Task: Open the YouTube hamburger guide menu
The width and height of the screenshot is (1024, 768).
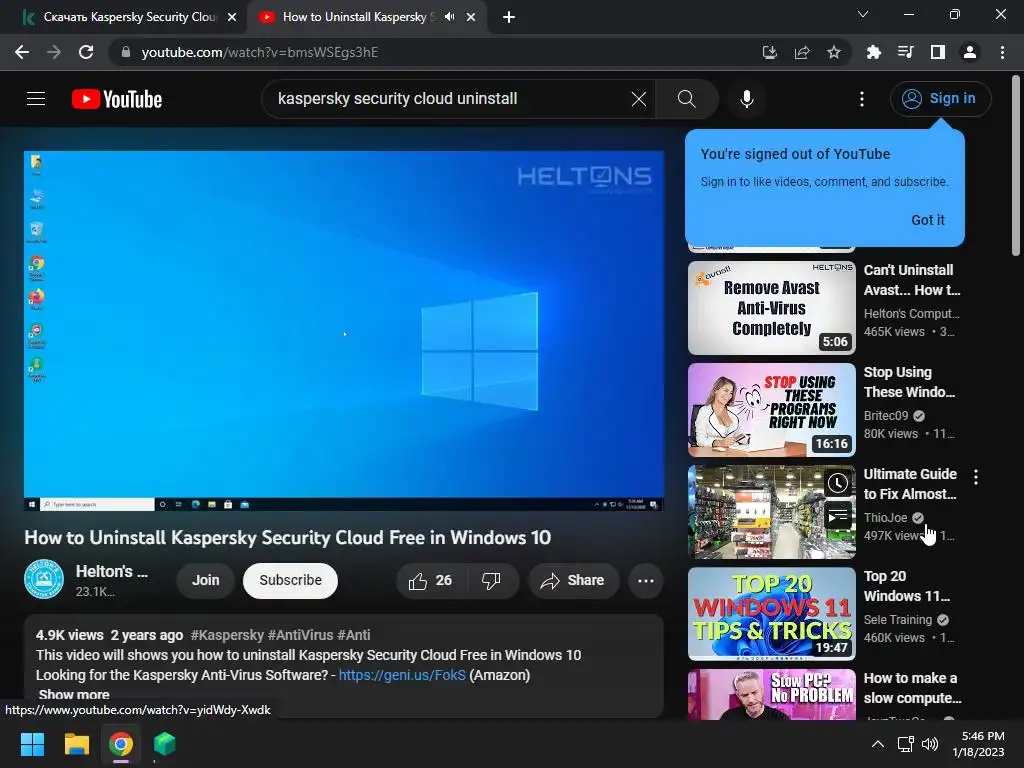Action: tap(36, 99)
